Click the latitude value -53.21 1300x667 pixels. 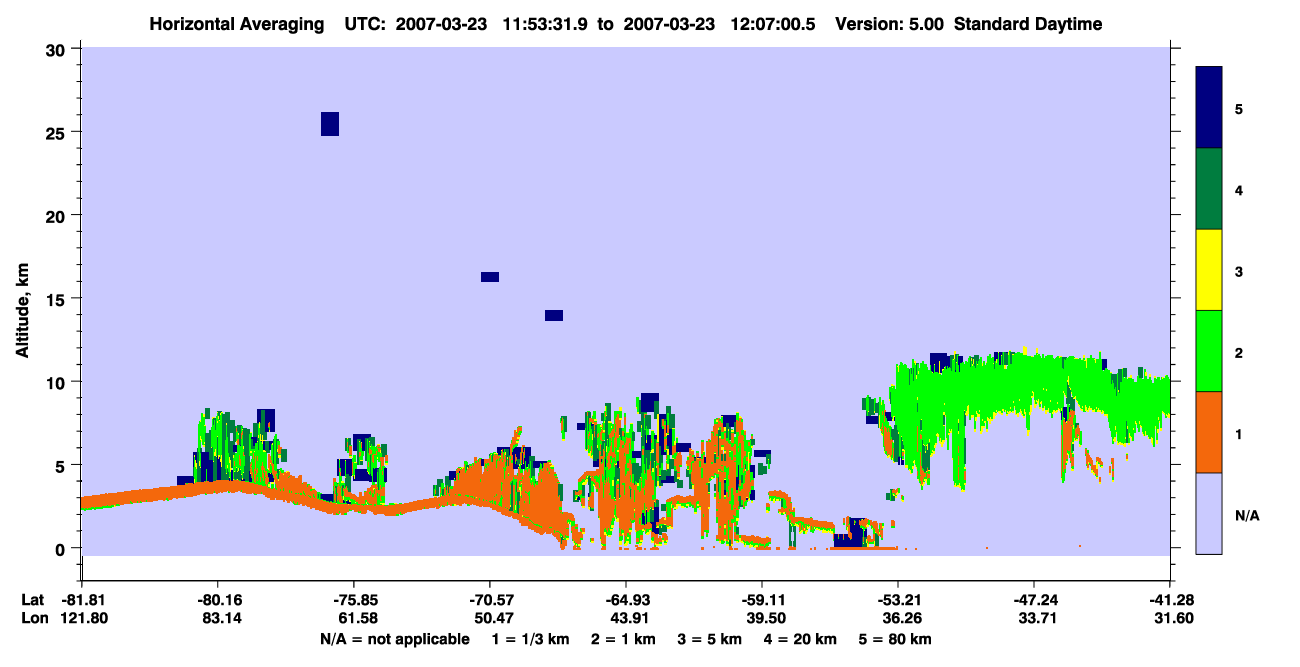point(897,600)
